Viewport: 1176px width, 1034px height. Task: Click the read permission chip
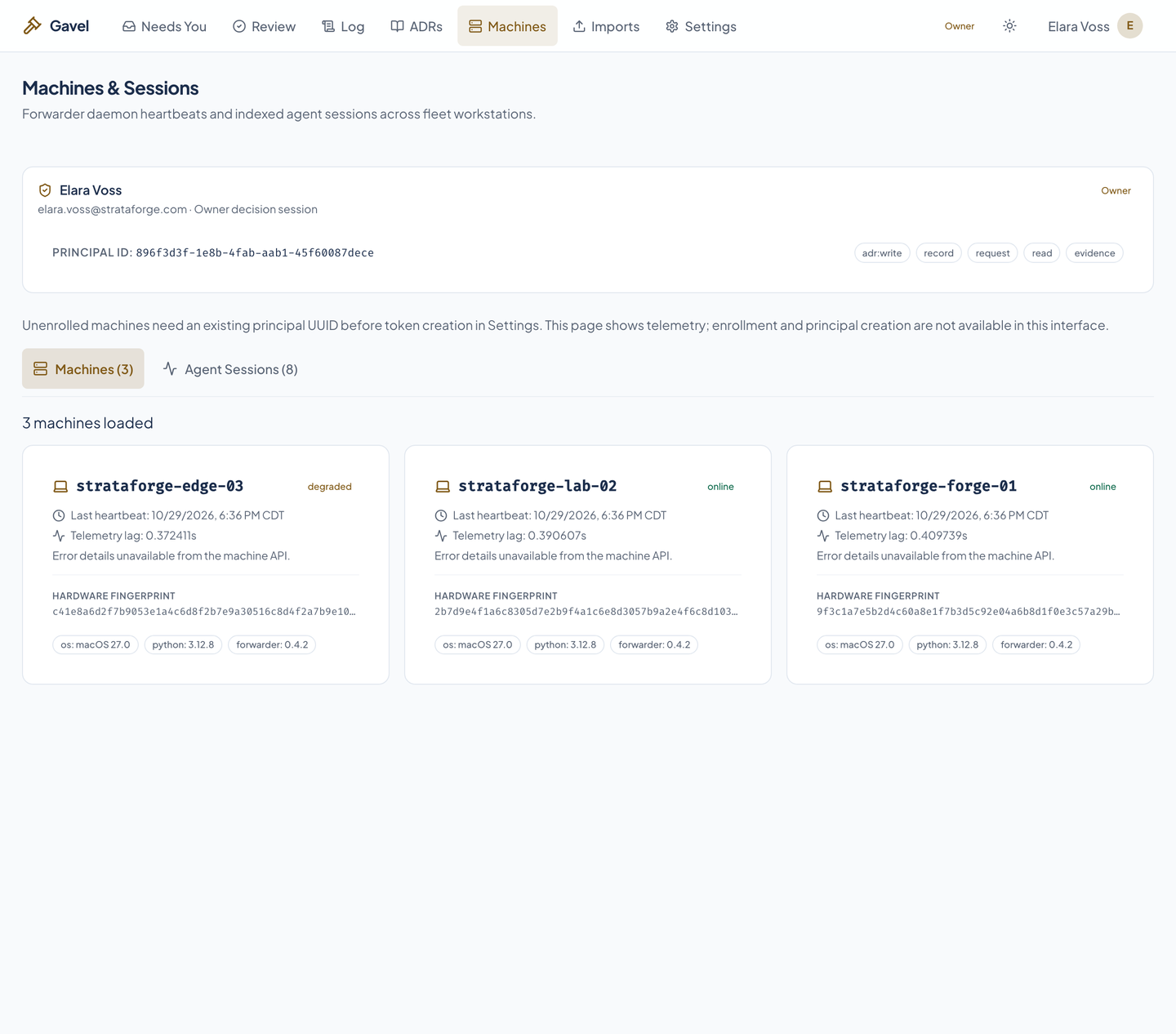pyautogui.click(x=1041, y=253)
